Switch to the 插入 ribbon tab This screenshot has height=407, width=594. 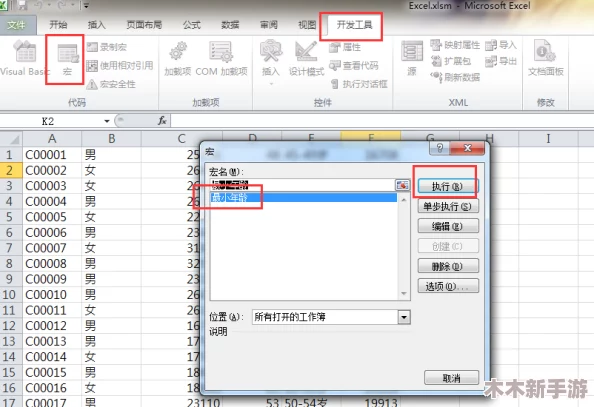97,25
